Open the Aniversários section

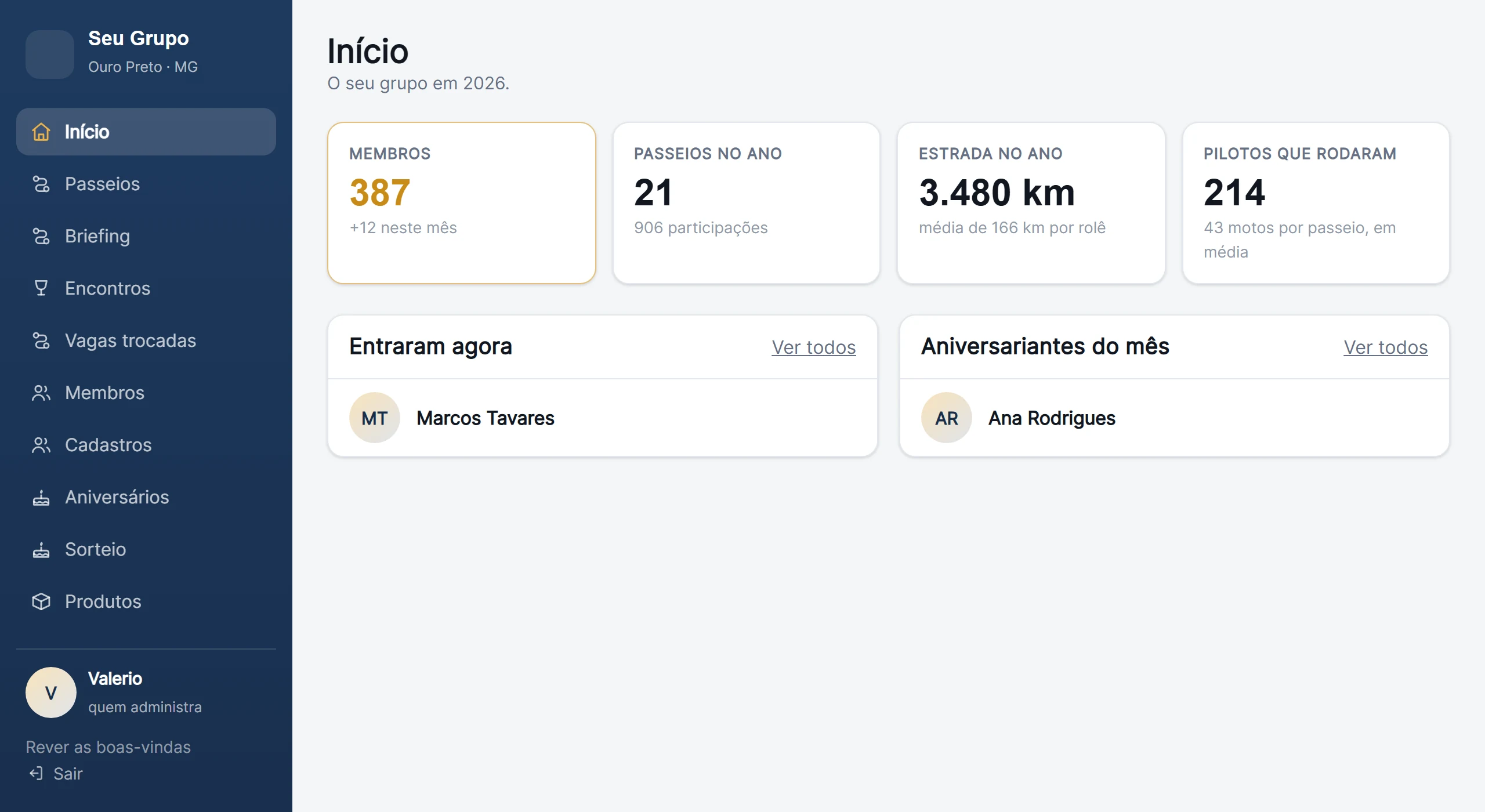coord(146,497)
